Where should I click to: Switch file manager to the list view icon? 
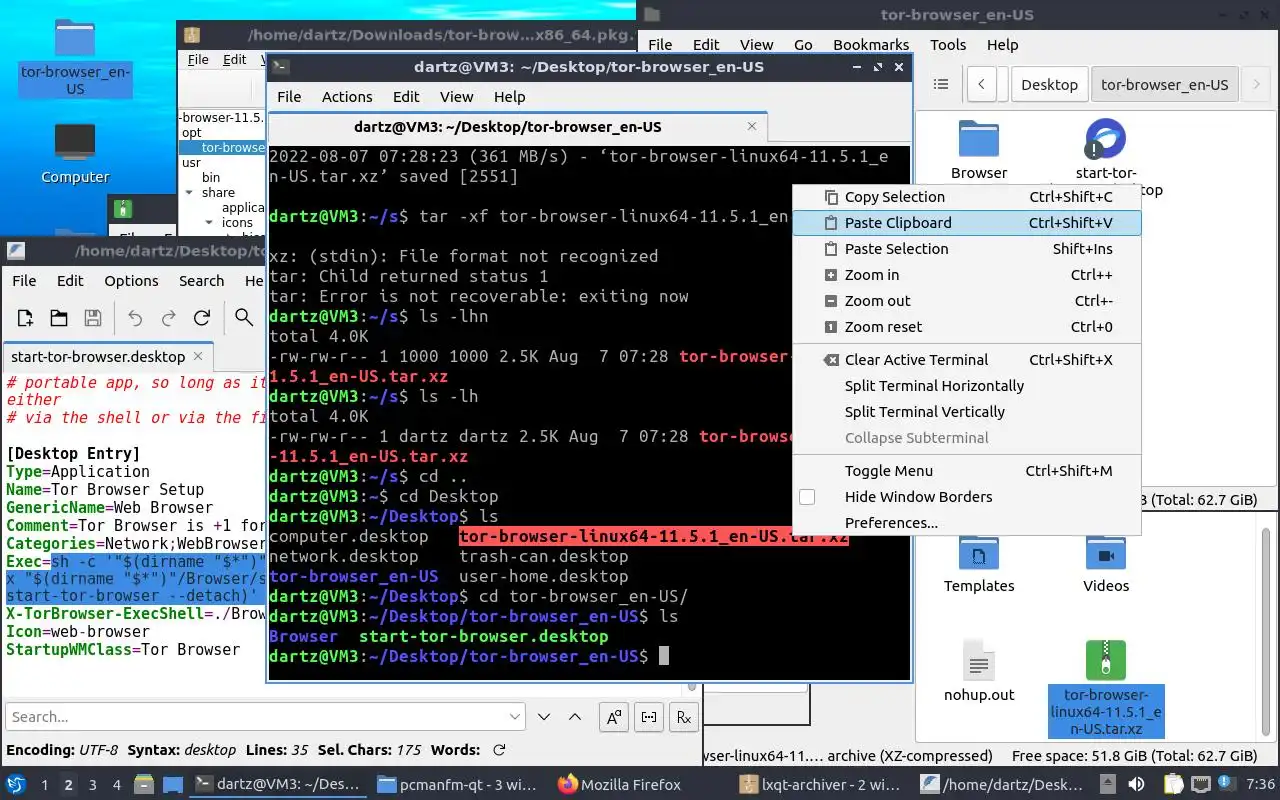tap(940, 85)
